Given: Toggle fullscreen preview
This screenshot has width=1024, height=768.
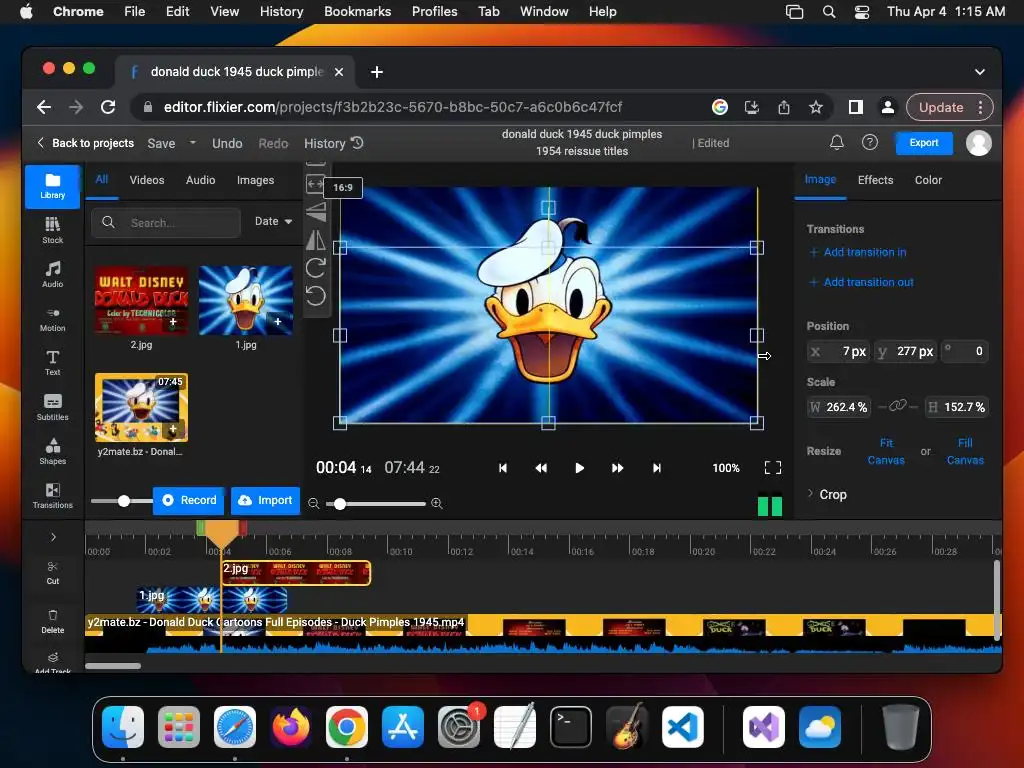Looking at the screenshot, I should 773,468.
